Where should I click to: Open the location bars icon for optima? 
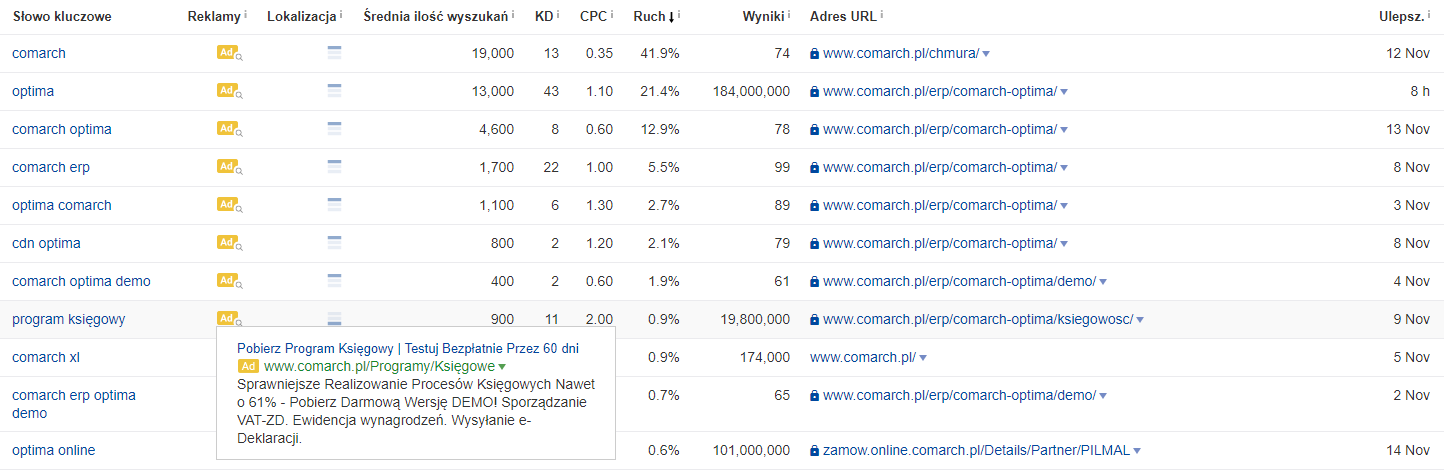[x=335, y=91]
